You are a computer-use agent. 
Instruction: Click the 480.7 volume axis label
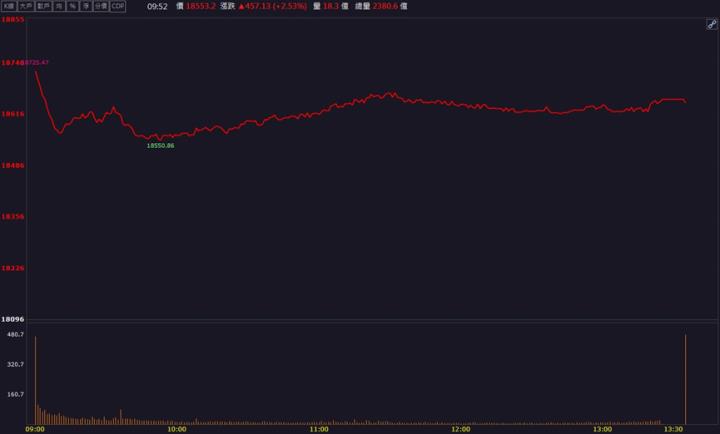[14, 335]
